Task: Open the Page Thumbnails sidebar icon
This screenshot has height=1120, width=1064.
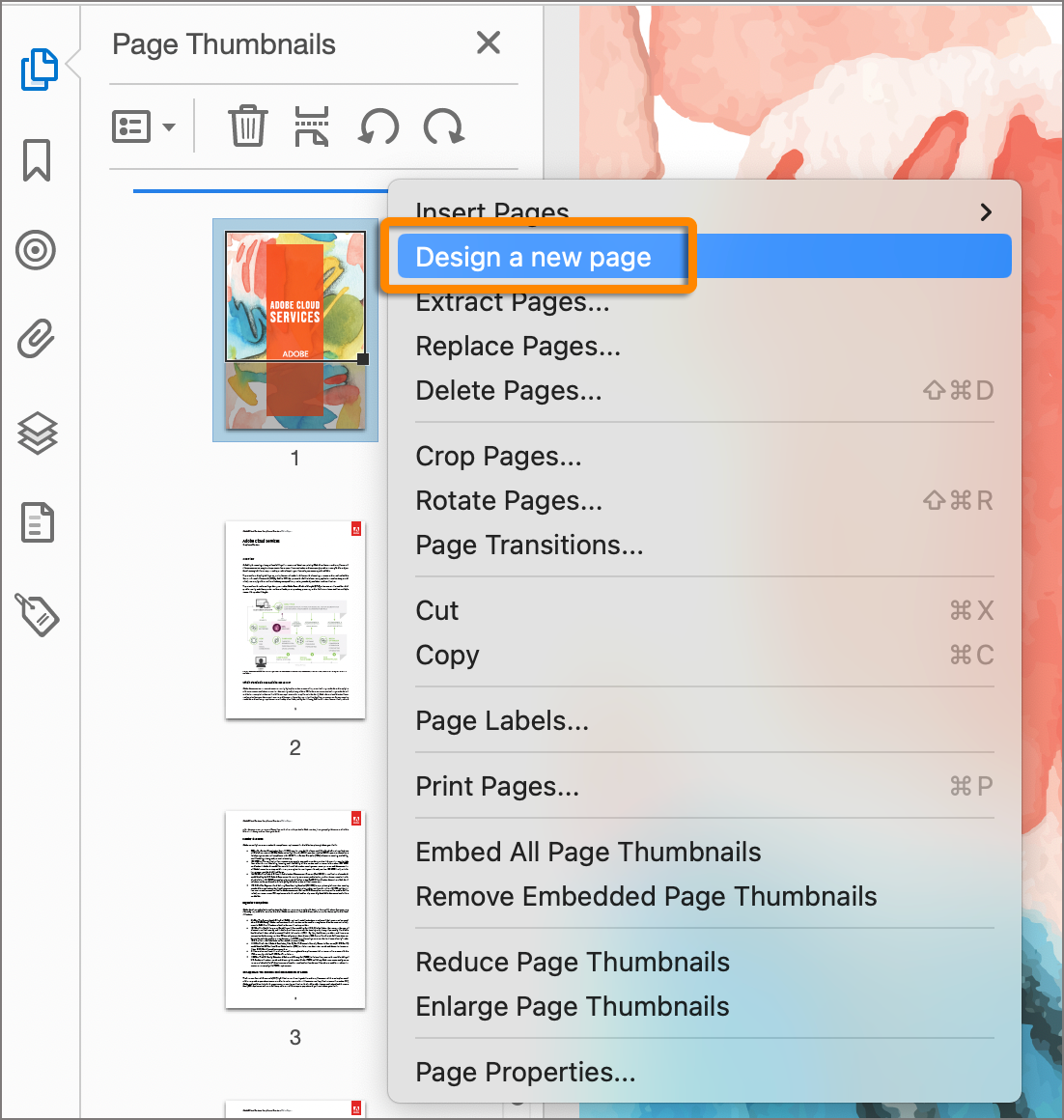Action: click(x=39, y=70)
